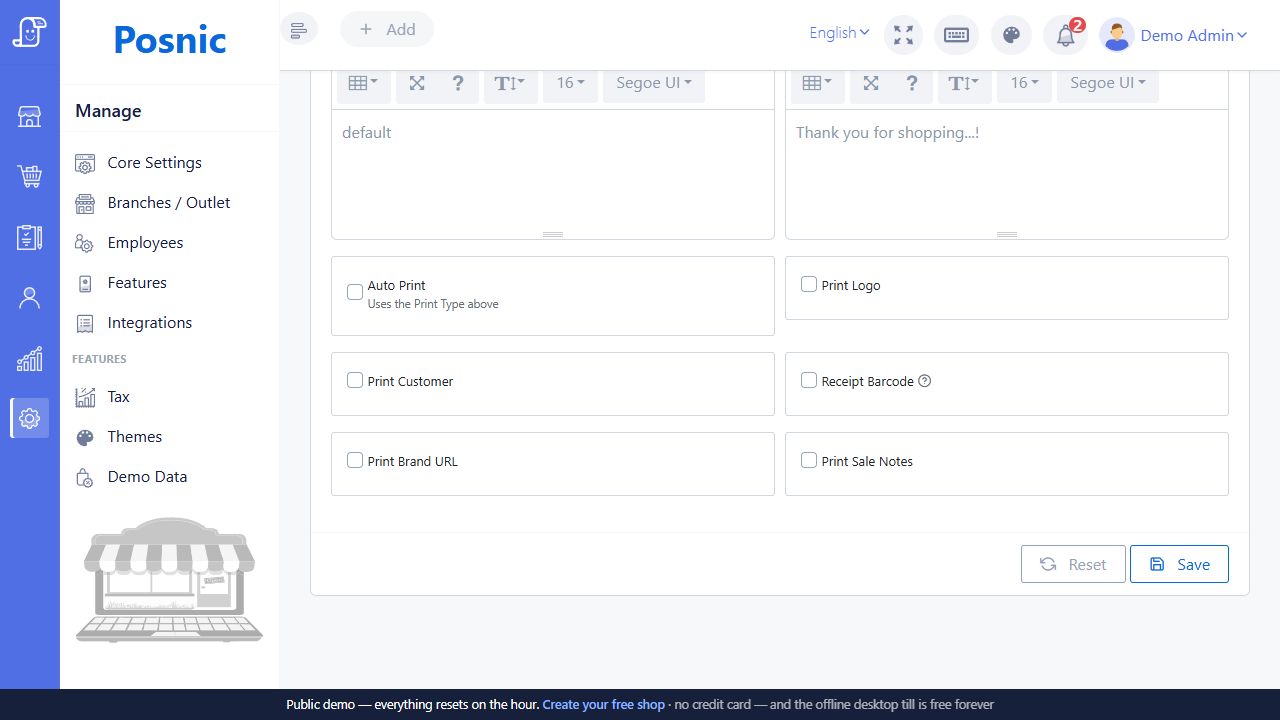Image resolution: width=1280 pixels, height=720 pixels.
Task: Click into the text area containing 'default'
Action: (x=553, y=170)
